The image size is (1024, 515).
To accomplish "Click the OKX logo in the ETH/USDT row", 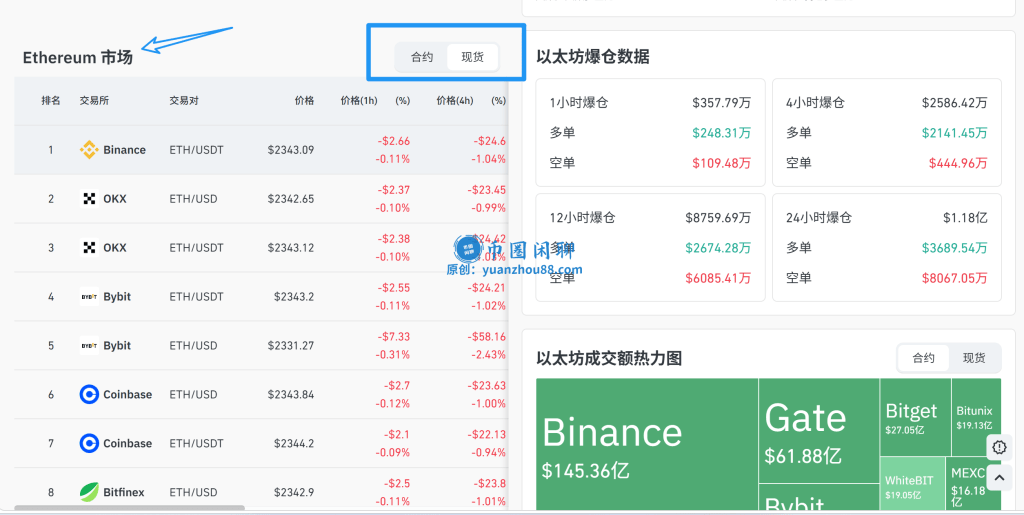I will tap(89, 247).
